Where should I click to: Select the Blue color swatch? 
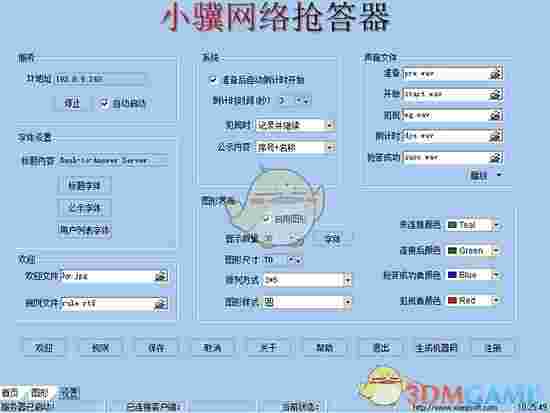coord(452,275)
